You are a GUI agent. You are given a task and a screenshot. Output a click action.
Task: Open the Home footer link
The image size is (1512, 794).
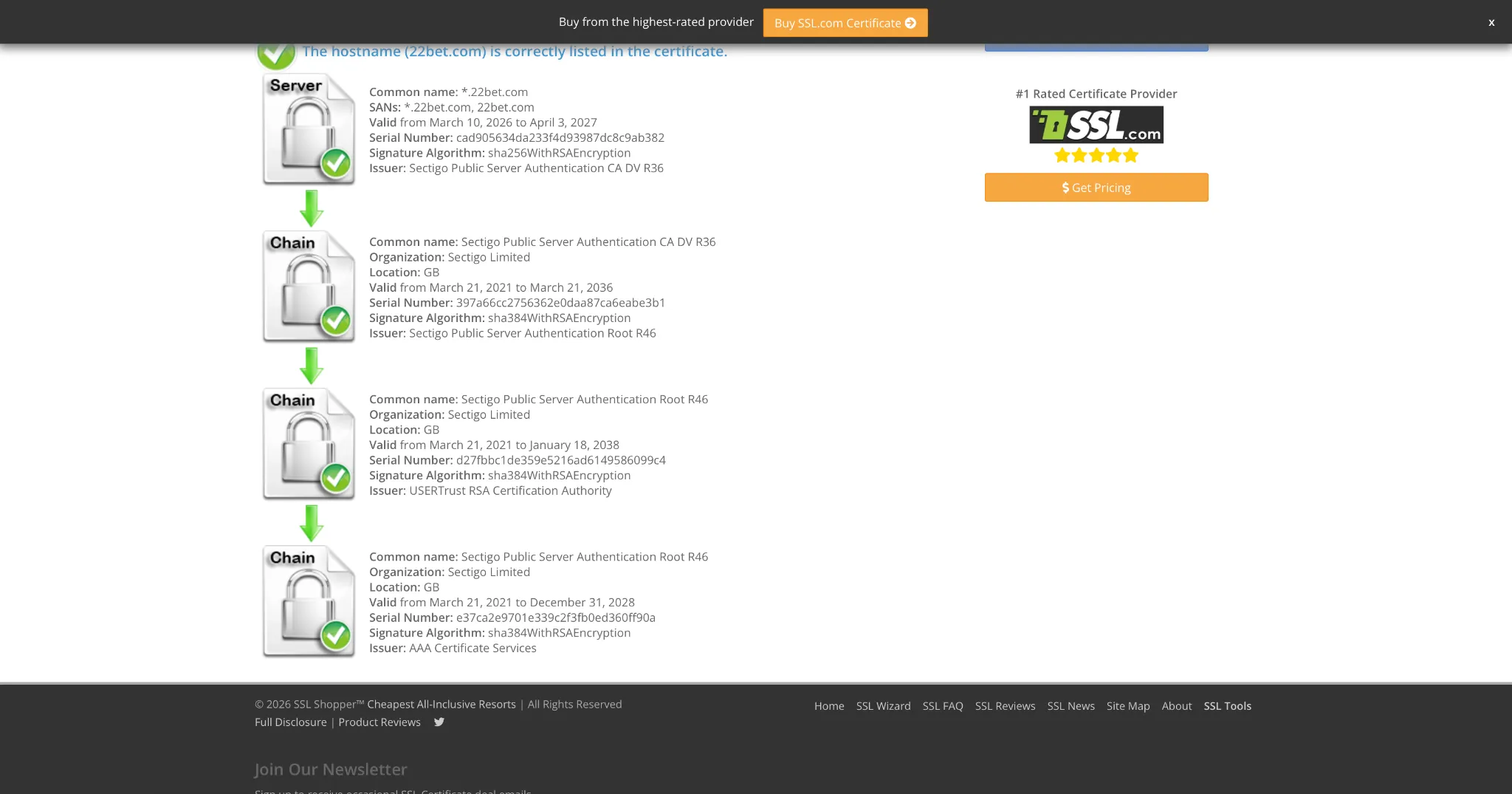pyautogui.click(x=829, y=706)
